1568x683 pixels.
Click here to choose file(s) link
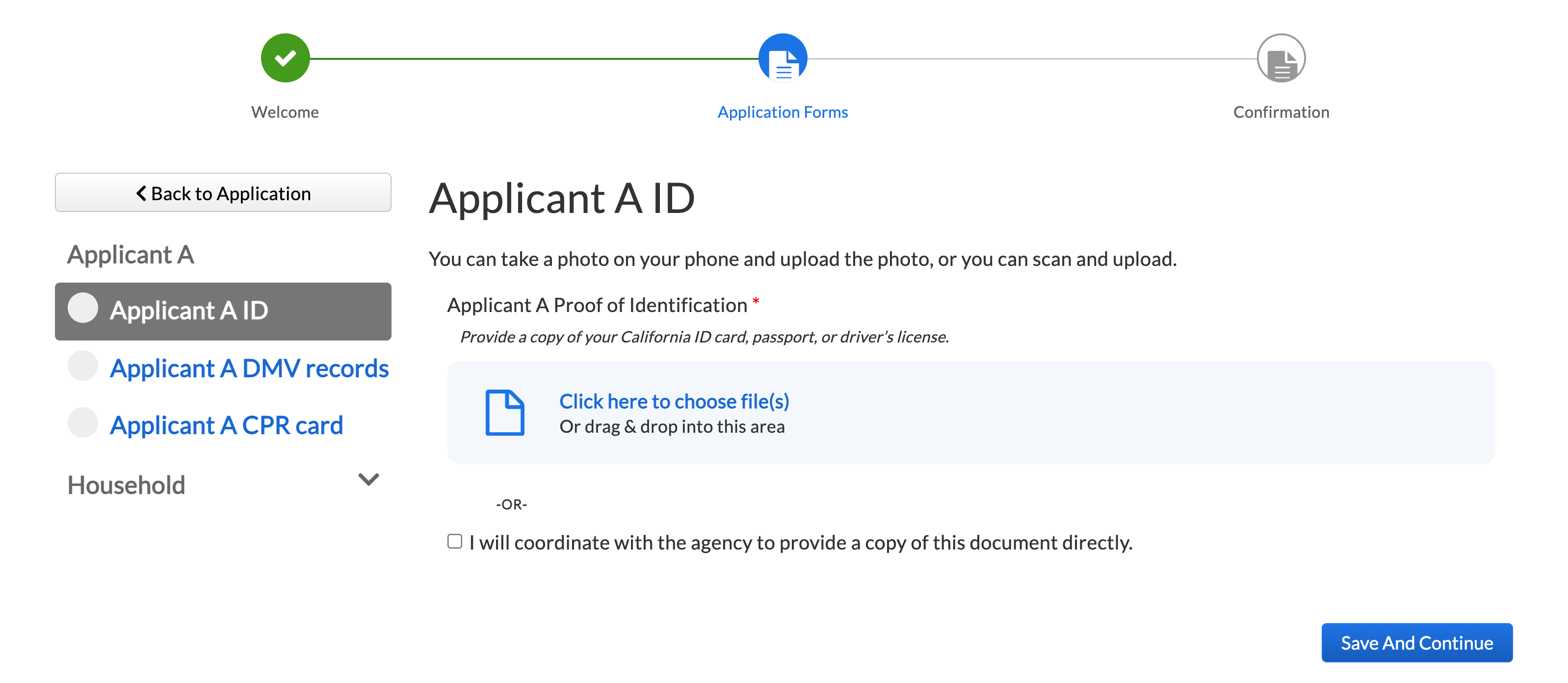click(674, 401)
